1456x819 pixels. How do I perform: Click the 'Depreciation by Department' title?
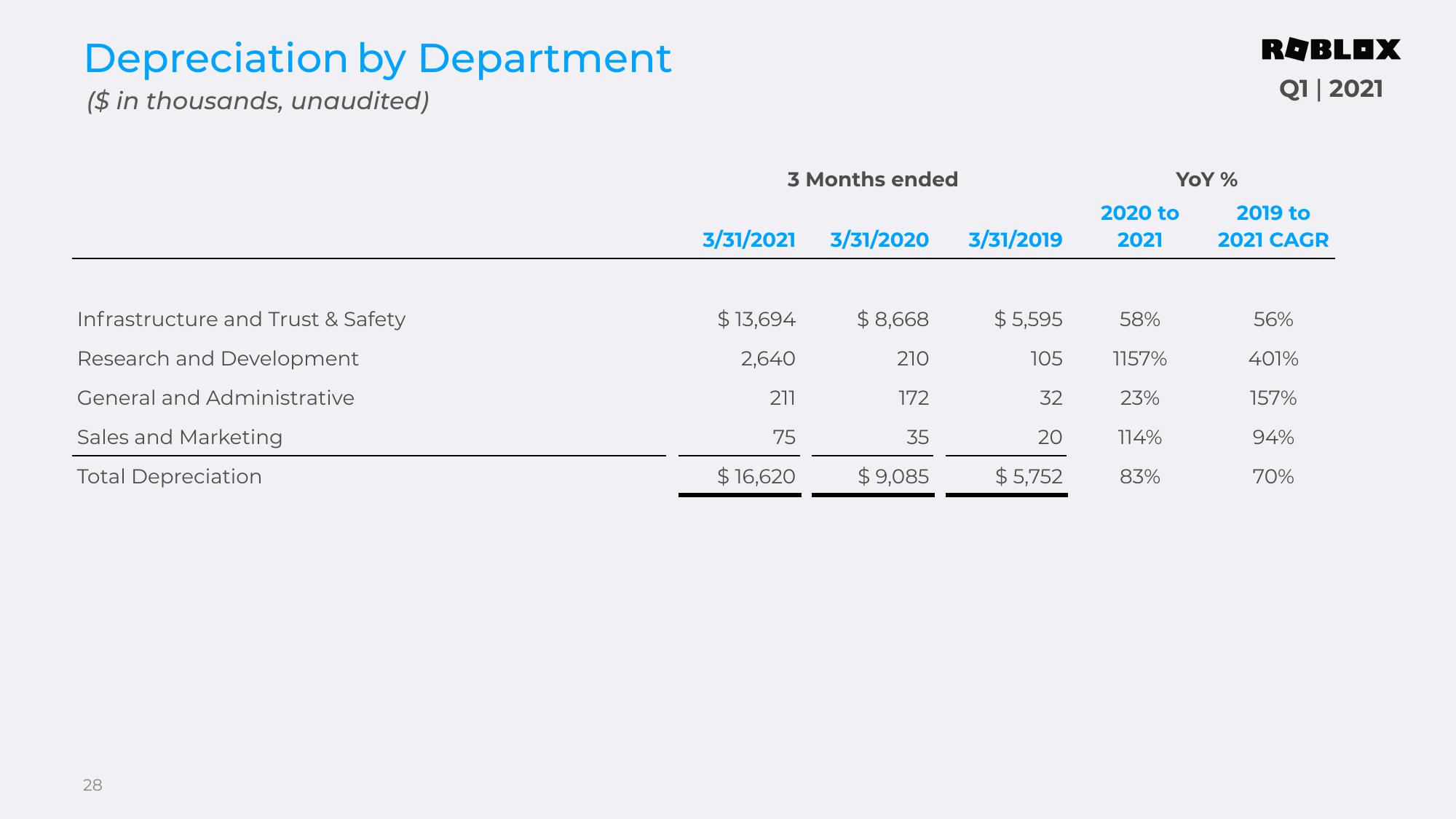(378, 58)
